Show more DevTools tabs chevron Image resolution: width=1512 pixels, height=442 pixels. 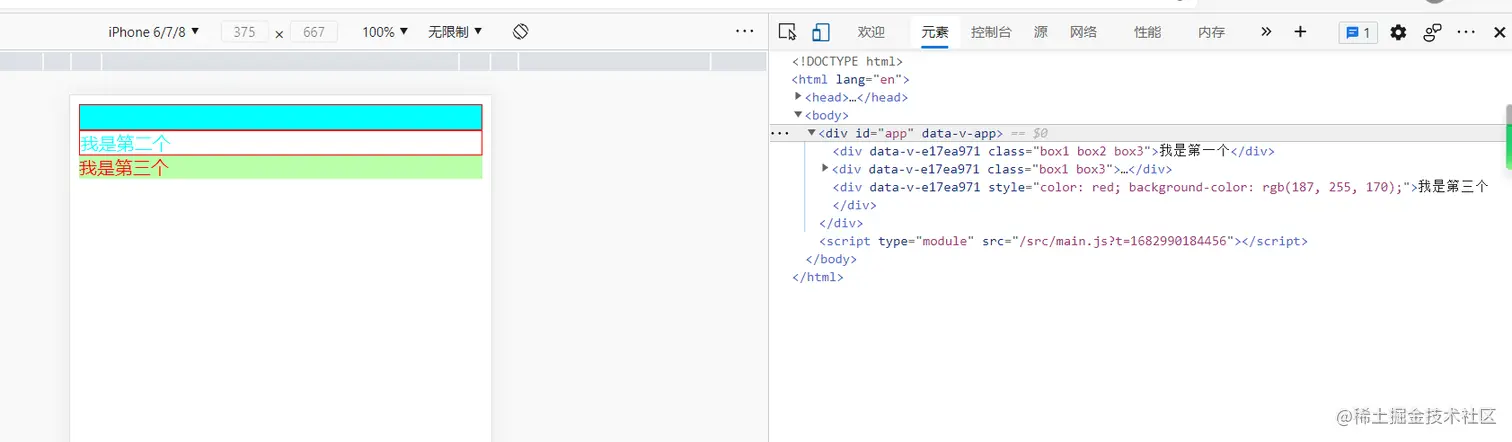[1266, 32]
